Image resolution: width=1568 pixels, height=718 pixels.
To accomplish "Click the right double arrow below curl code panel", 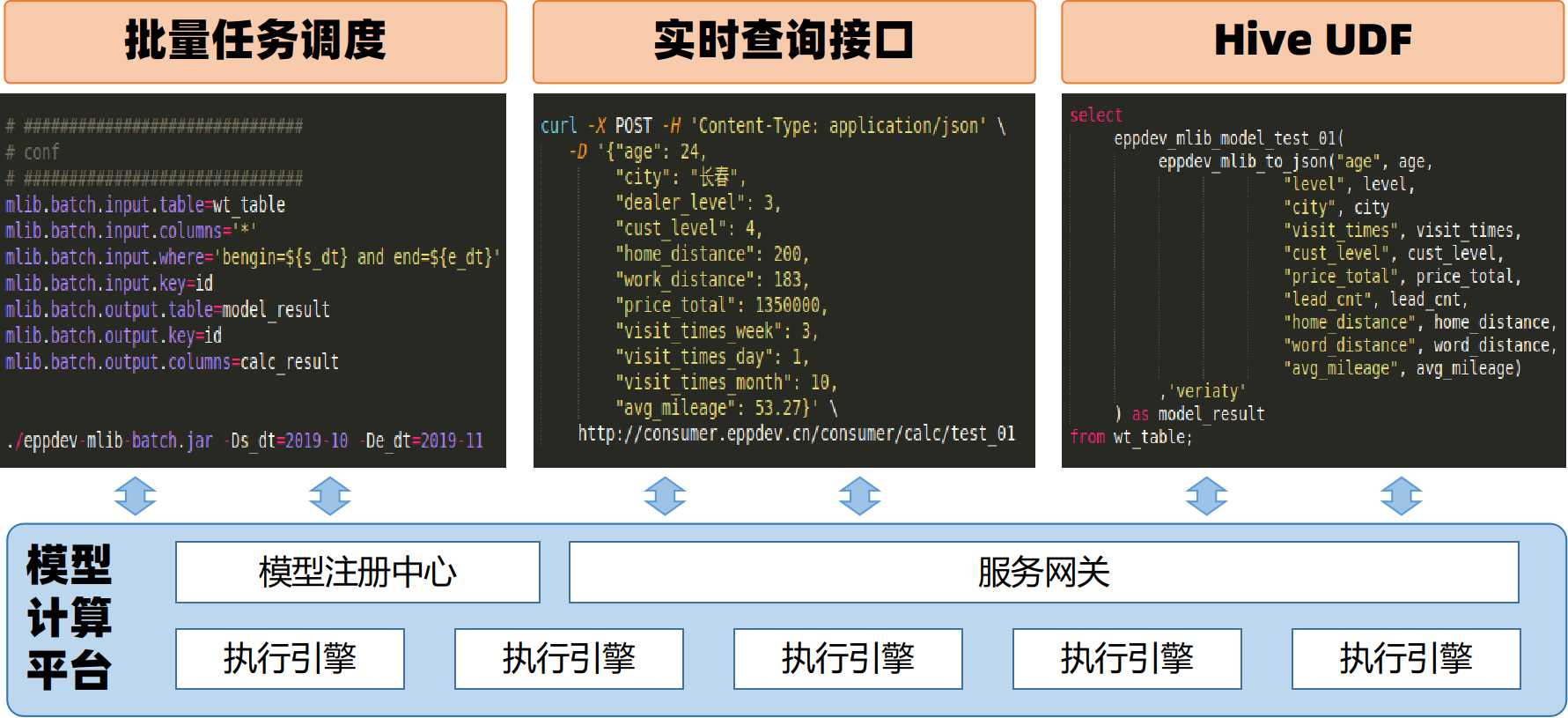I will 859,496.
